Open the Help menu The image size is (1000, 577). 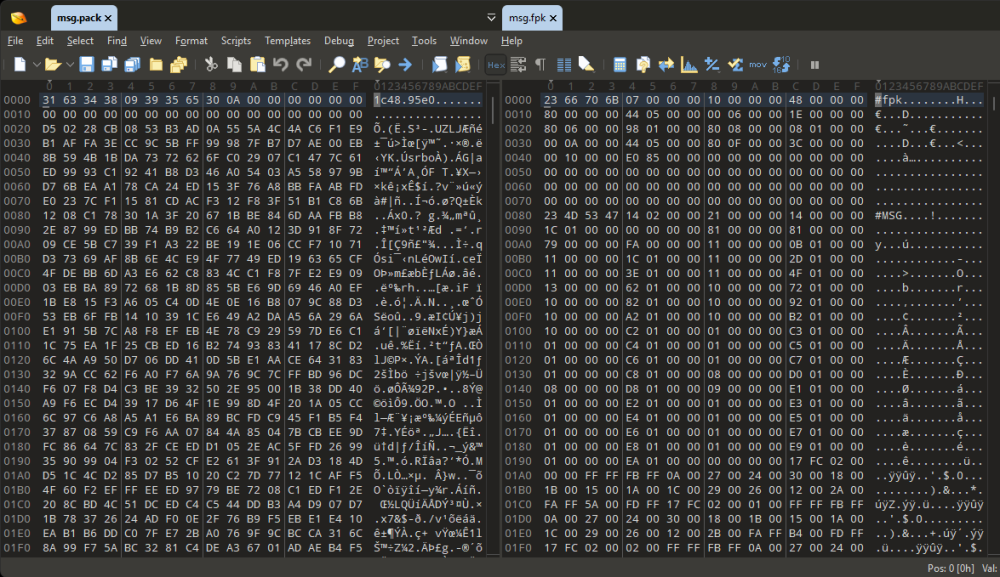coord(511,40)
